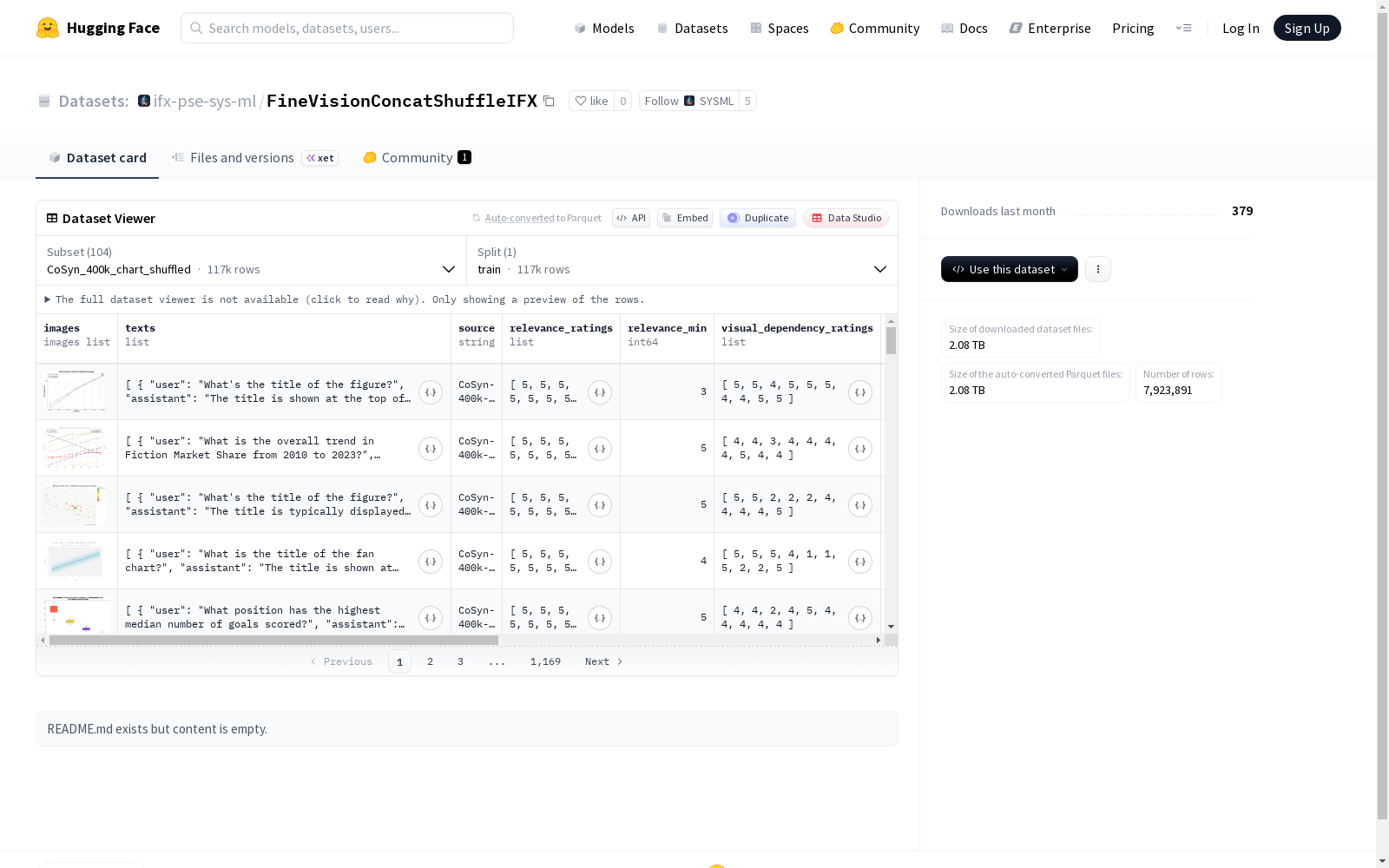Open the Community tab of the dataset
The width and height of the screenshot is (1389, 868).
pos(417,157)
